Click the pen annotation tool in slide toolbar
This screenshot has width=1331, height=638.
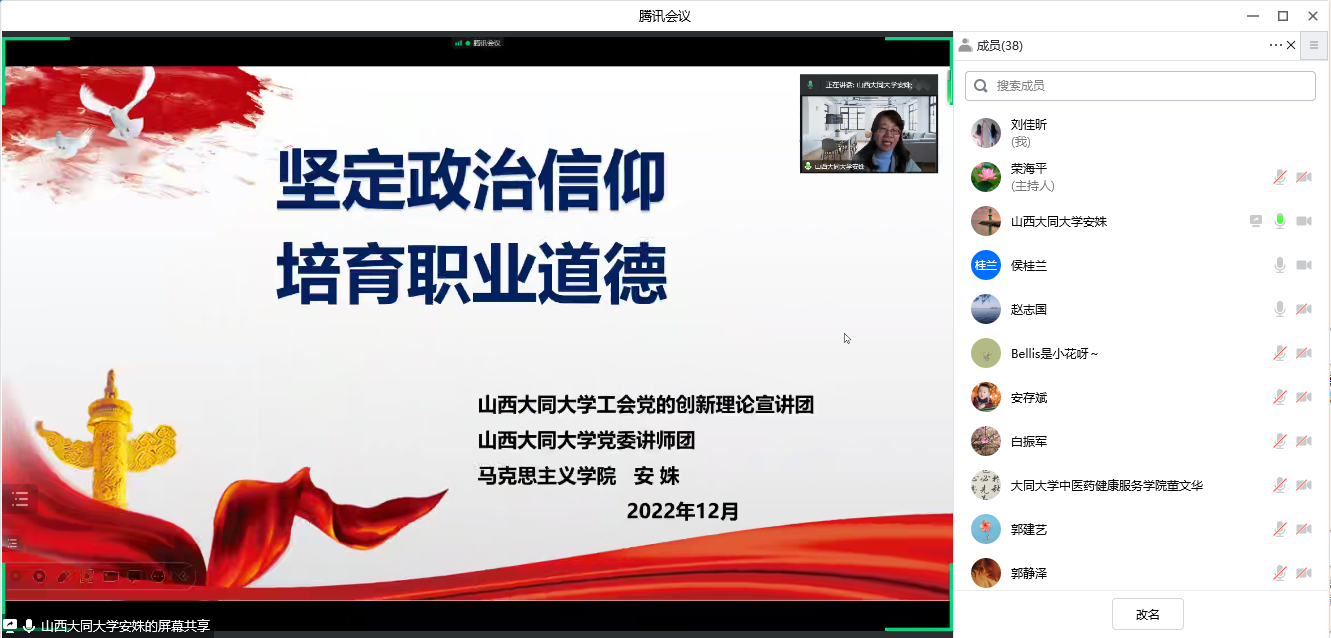[x=63, y=576]
